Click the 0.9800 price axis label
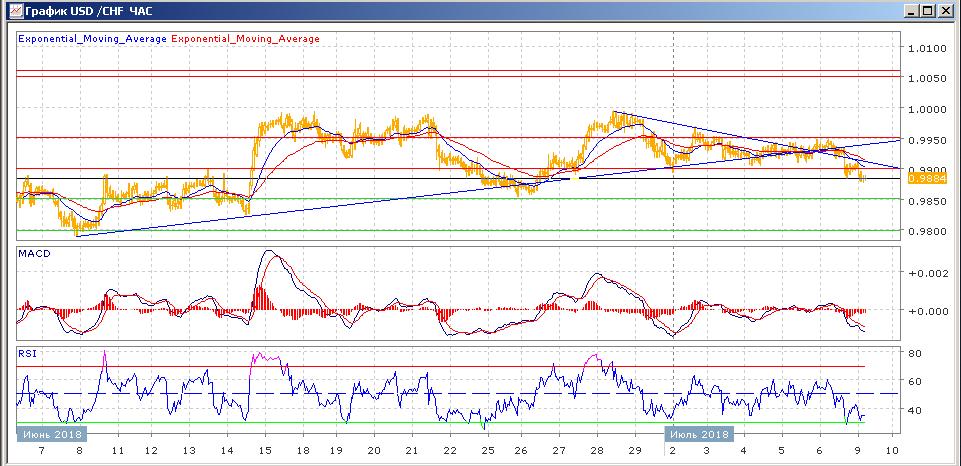This screenshot has height=466, width=961. [926, 232]
